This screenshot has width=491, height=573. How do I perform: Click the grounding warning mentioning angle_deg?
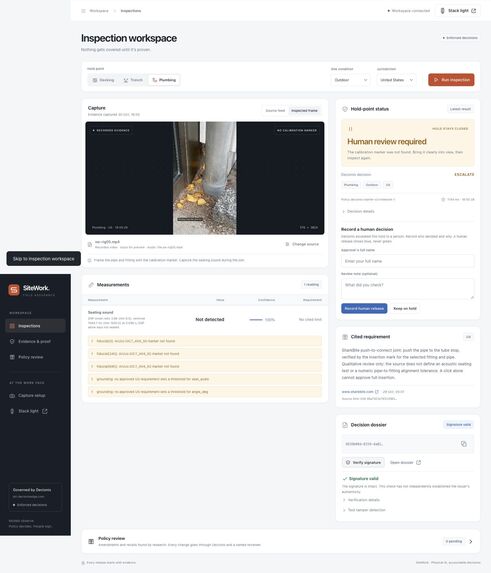205,392
